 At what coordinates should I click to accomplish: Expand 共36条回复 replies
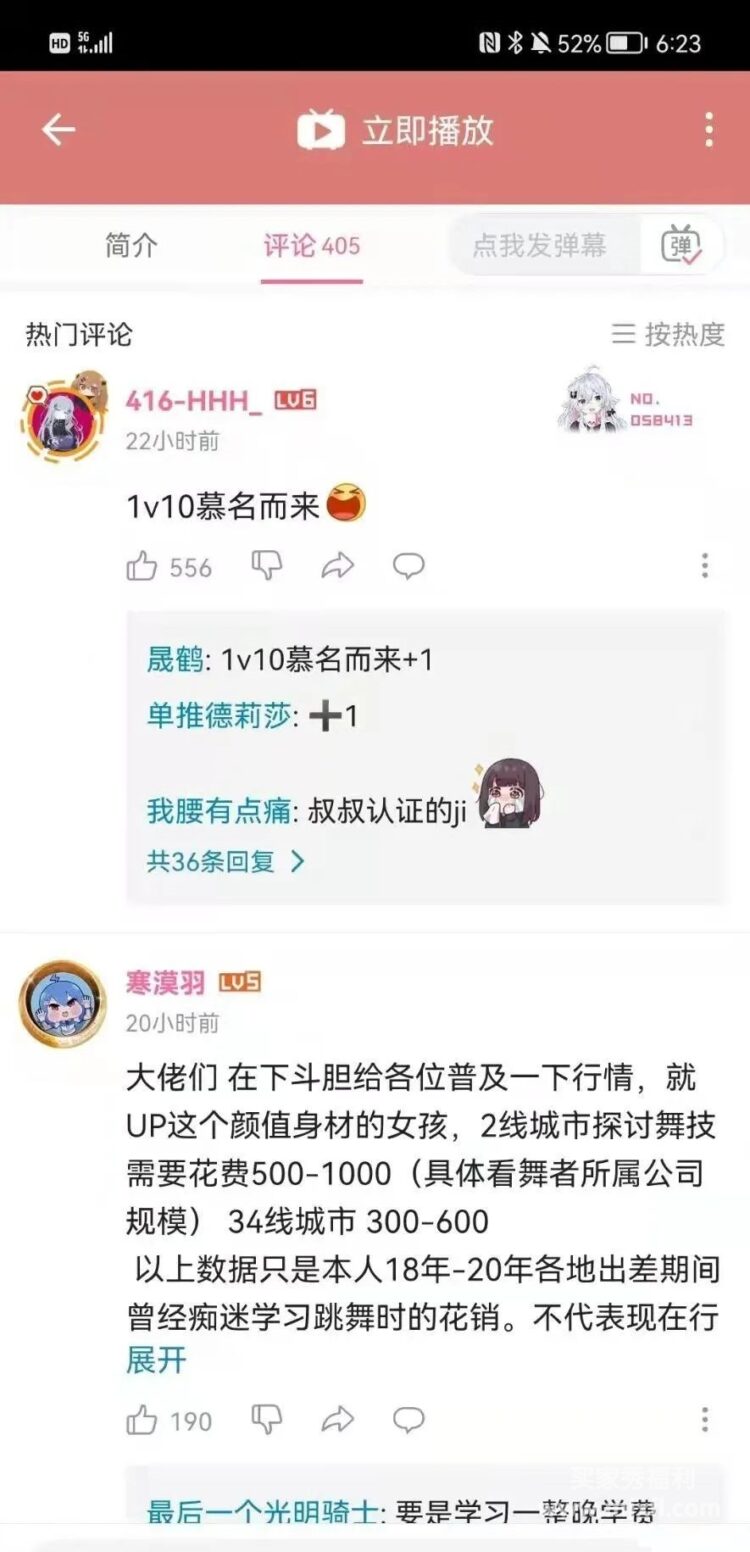tap(225, 861)
